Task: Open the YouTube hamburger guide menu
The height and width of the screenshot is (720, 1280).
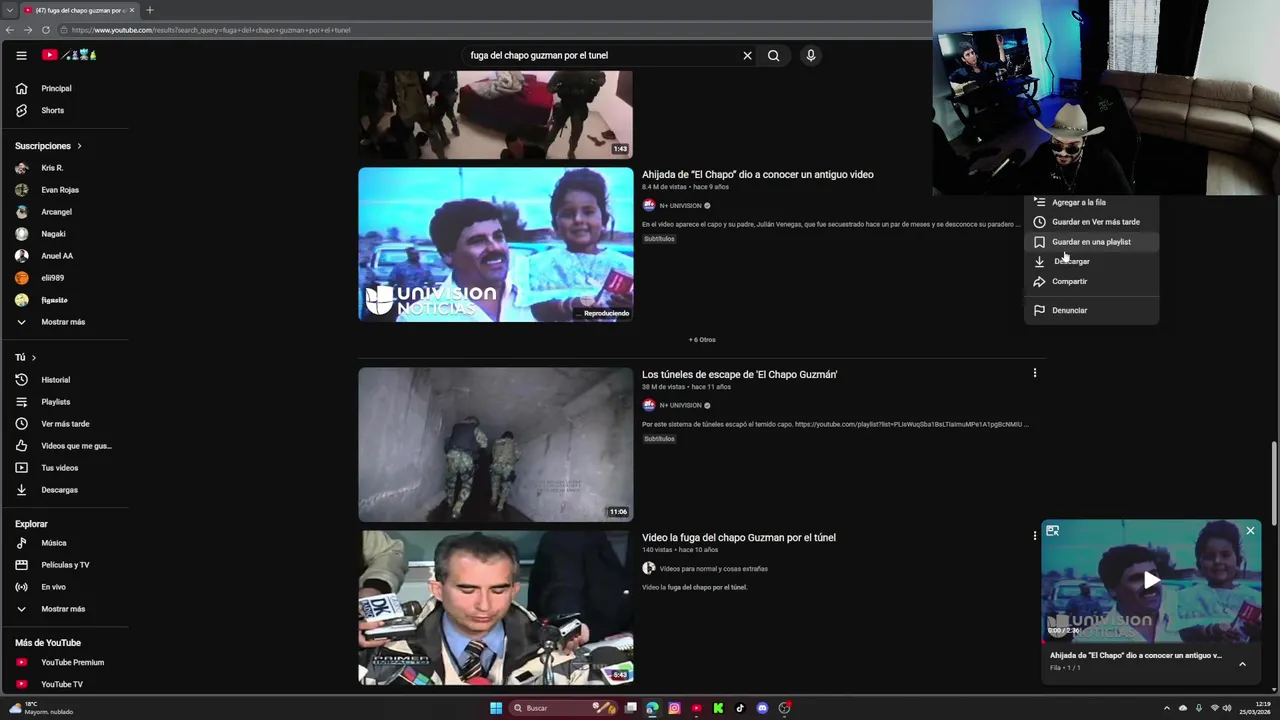Action: (21, 55)
